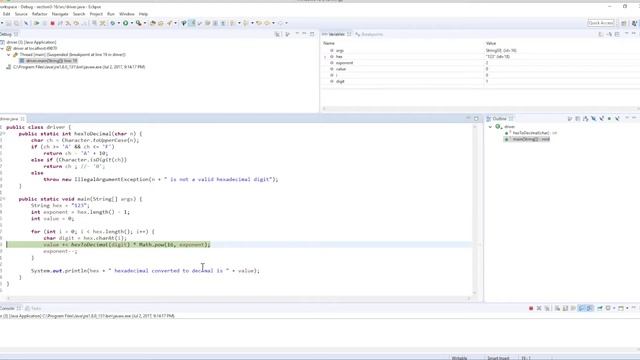Click the Debug launch bug icon
The image size is (640, 360).
[x=113, y=23]
